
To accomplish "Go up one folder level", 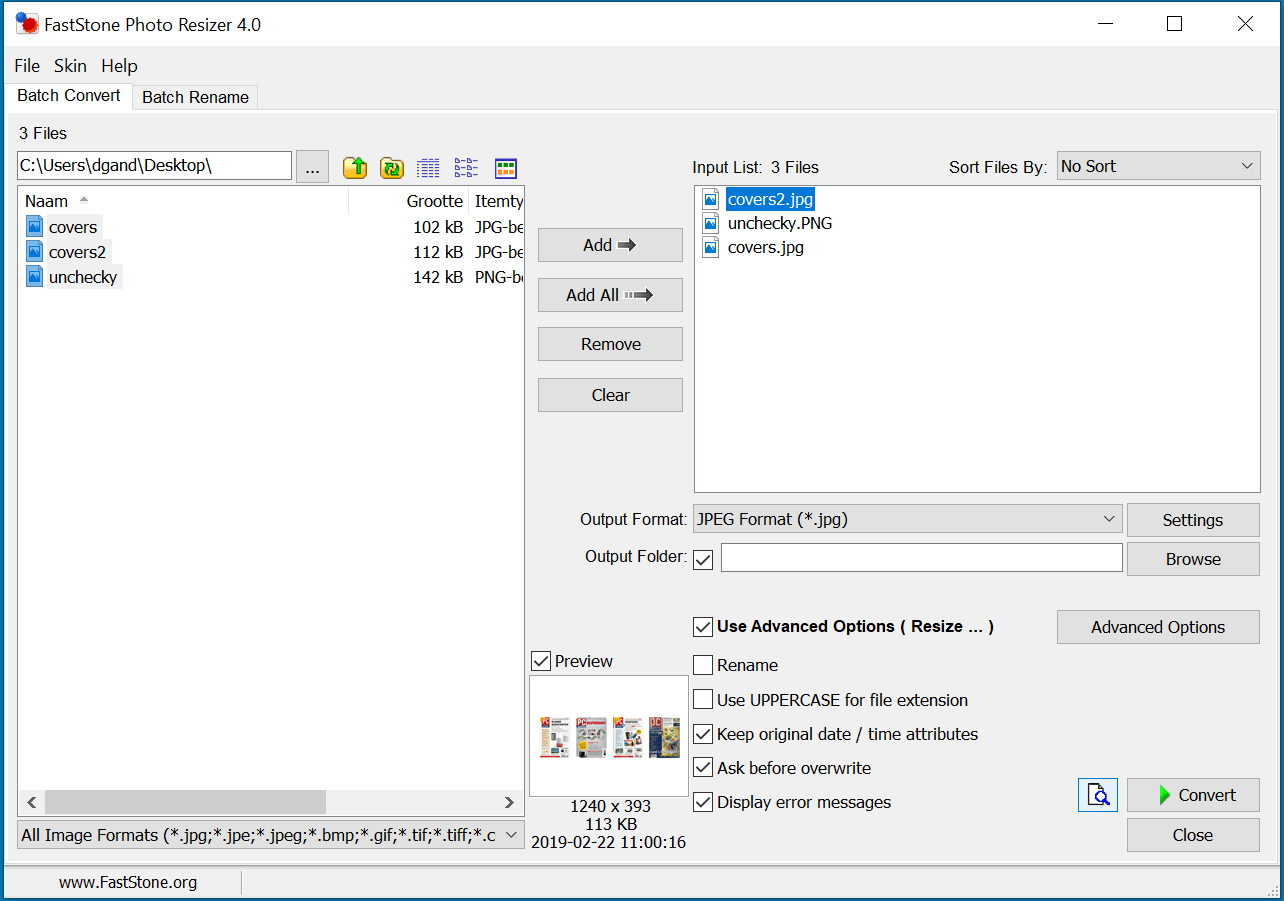I will pyautogui.click(x=355, y=167).
